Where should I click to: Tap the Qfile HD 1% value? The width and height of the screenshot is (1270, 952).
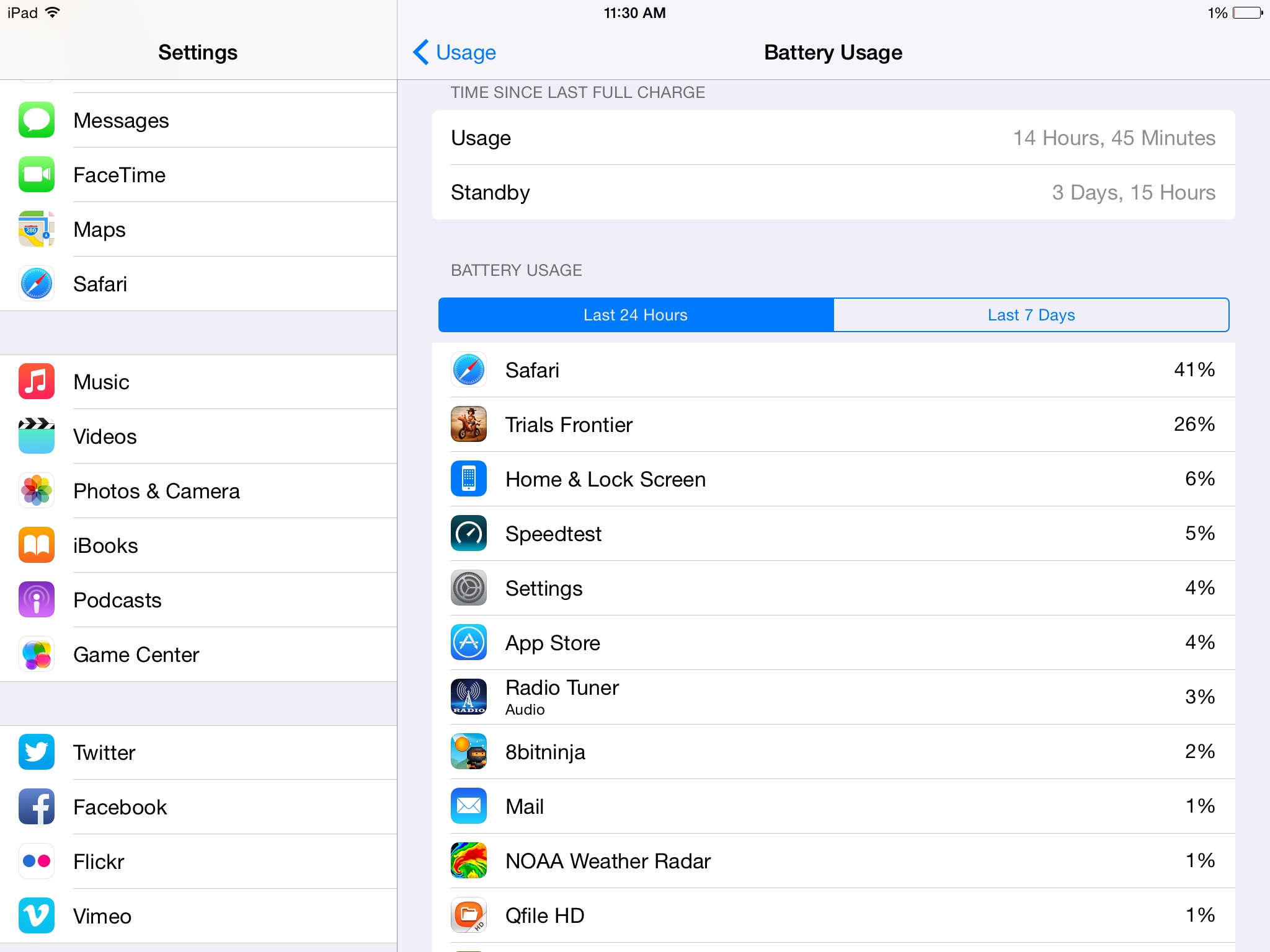pos(1201,915)
